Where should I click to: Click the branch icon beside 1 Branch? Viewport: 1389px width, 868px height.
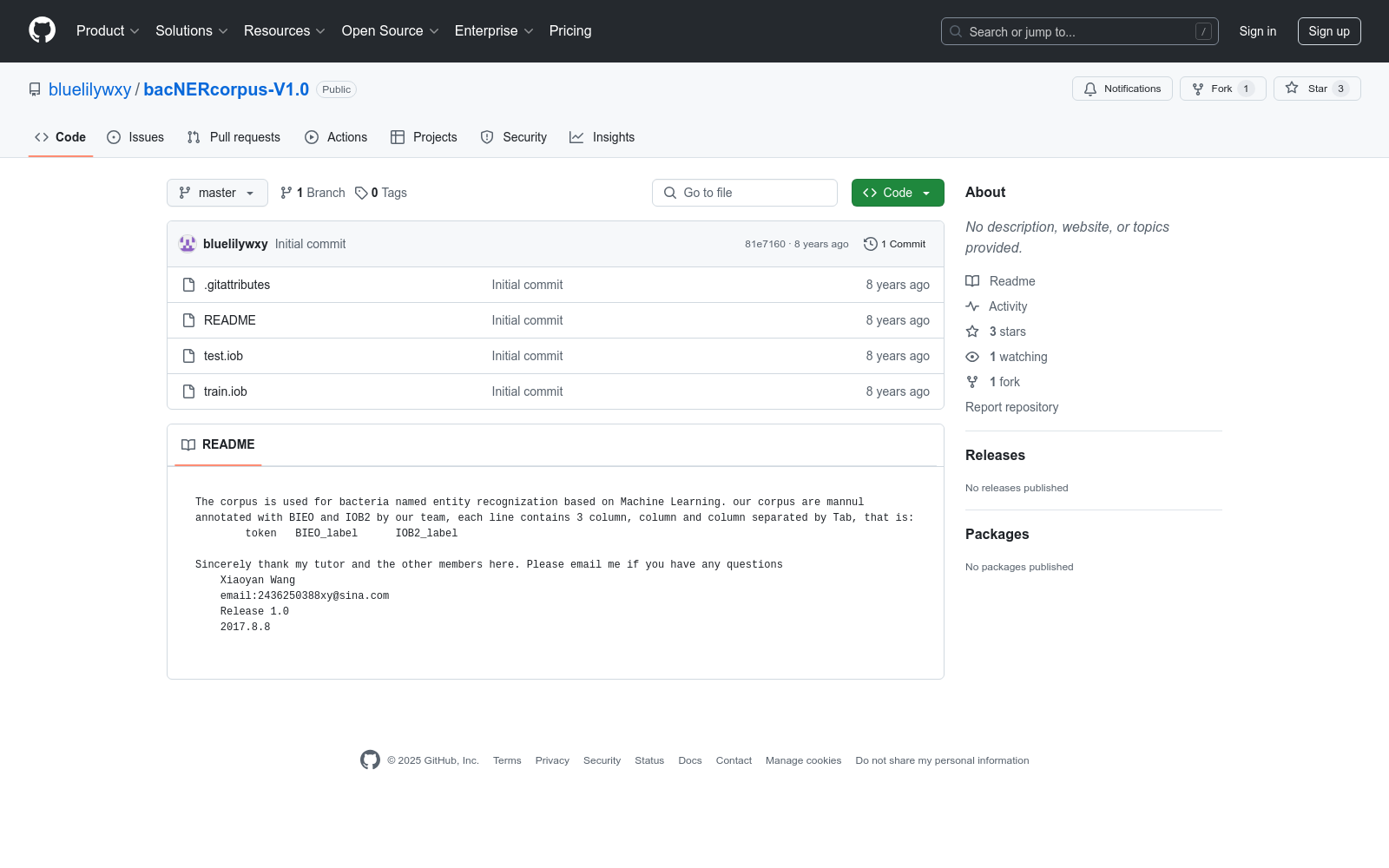[286, 193]
